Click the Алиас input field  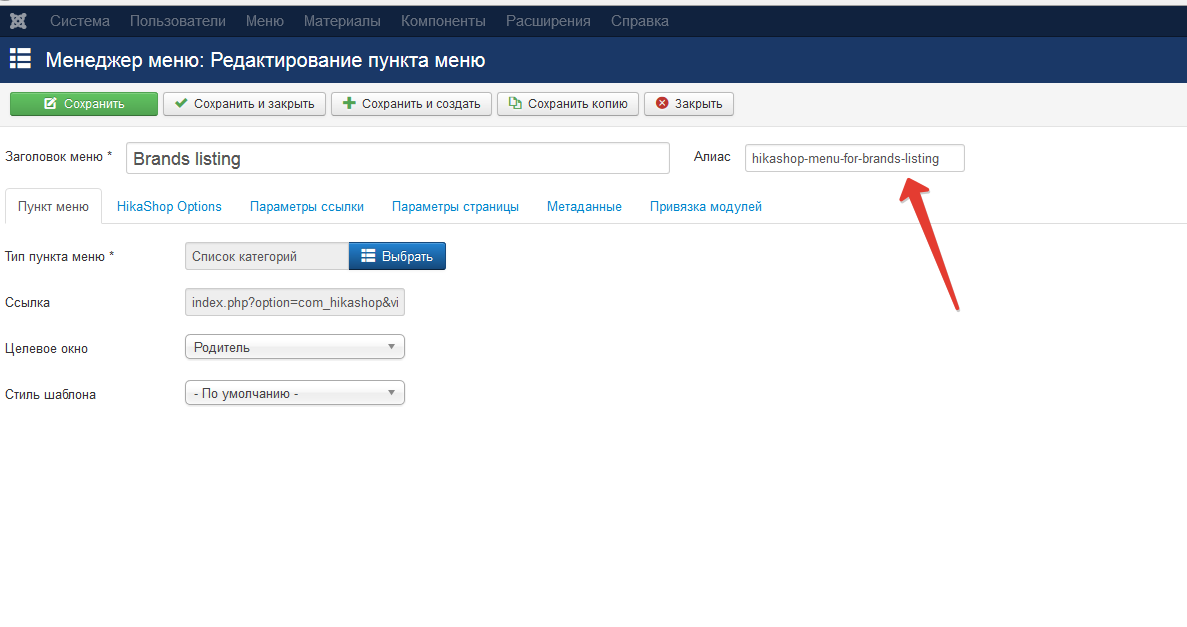coord(855,158)
